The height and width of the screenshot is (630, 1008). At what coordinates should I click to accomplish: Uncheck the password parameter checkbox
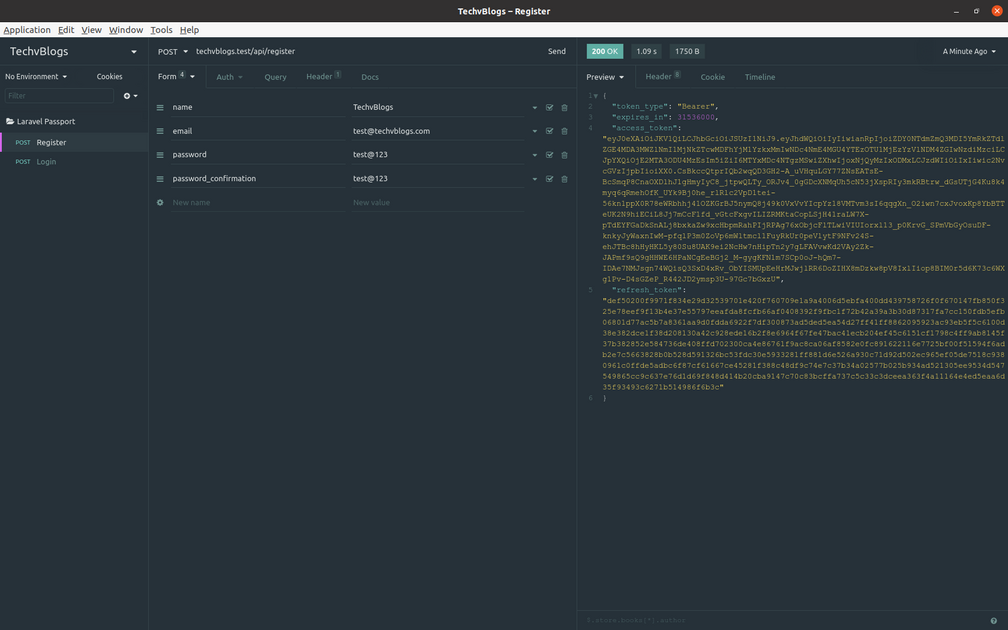pos(549,155)
